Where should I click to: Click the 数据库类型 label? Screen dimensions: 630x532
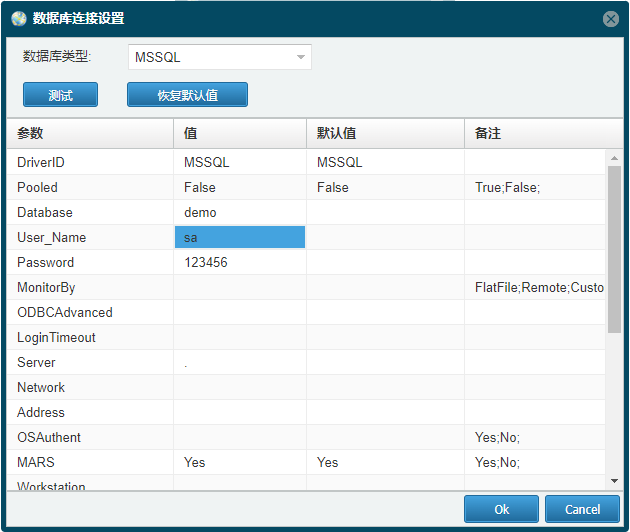(x=57, y=56)
